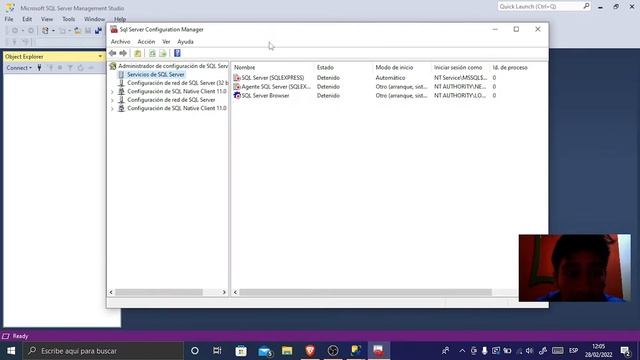
Task: Open the Ver menu
Action: (166, 42)
